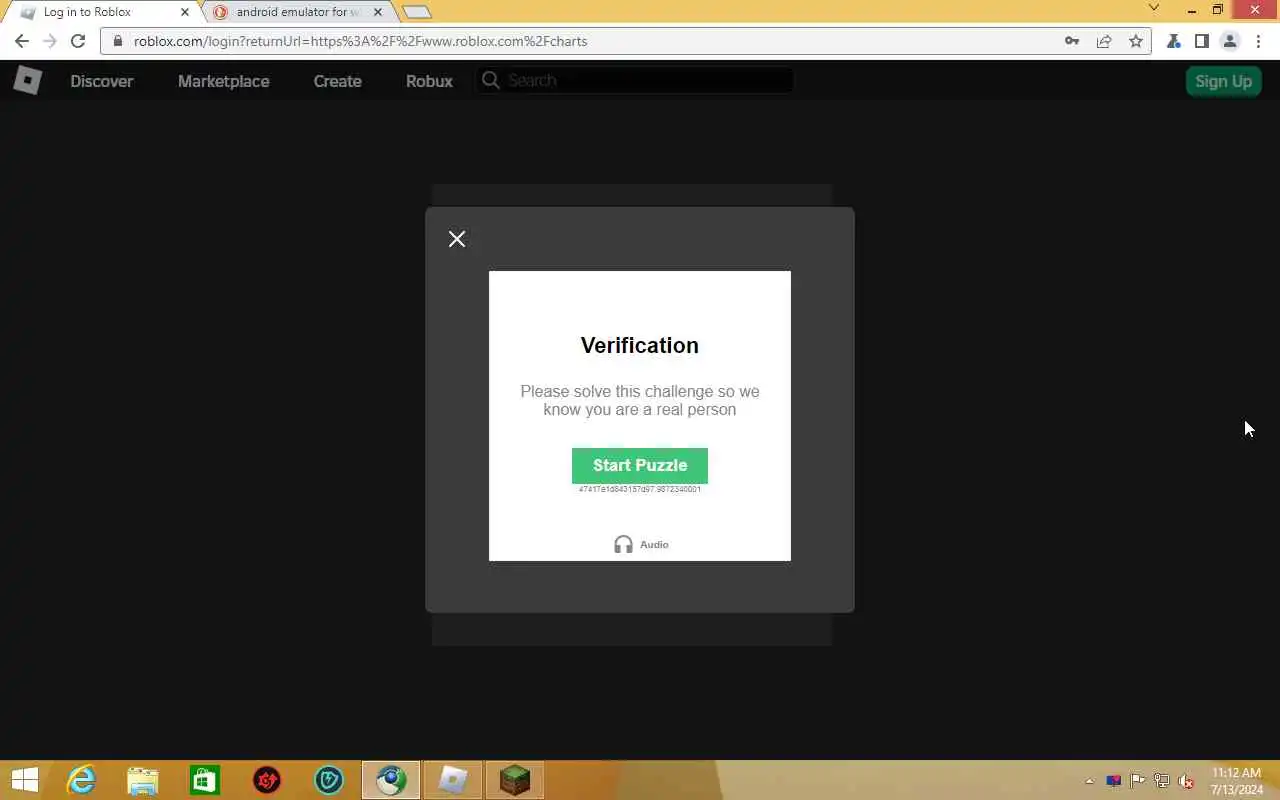The height and width of the screenshot is (800, 1280).
Task: Open the Minecraft grass block icon
Action: (x=515, y=780)
